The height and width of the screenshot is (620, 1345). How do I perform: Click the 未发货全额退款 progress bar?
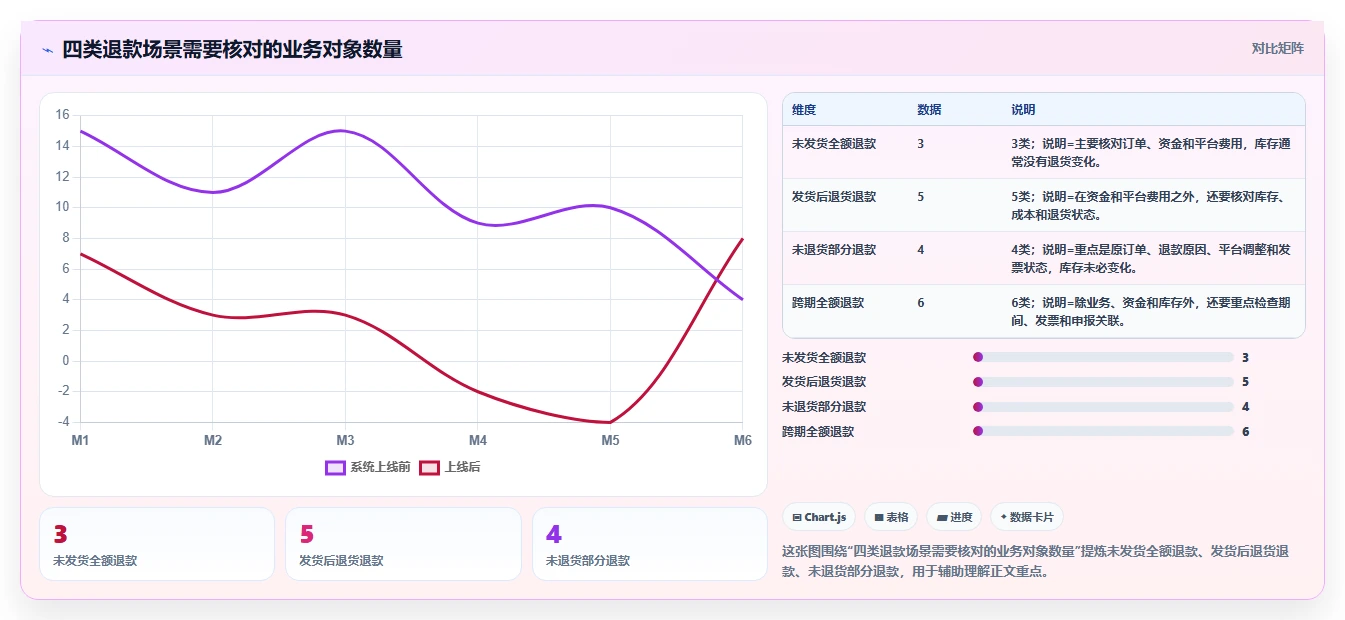click(x=1103, y=357)
